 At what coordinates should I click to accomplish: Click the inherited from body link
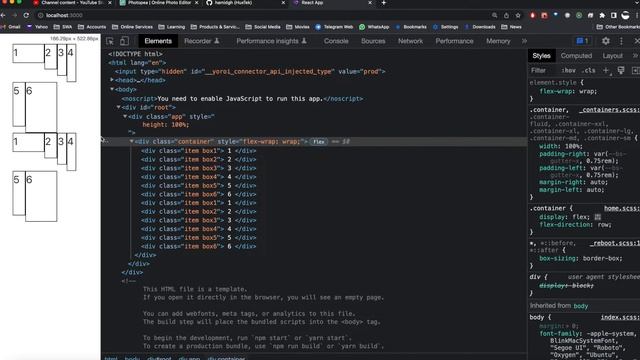(x=580, y=306)
